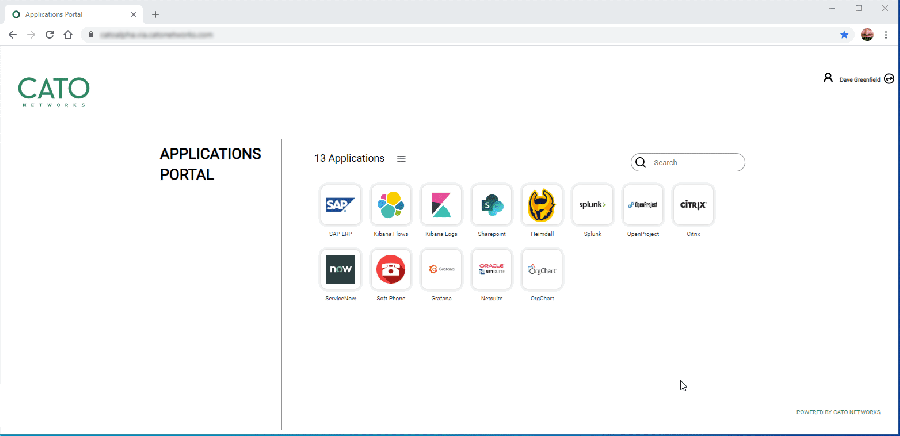
Task: Open the Chrome profile avatar
Action: (867, 35)
